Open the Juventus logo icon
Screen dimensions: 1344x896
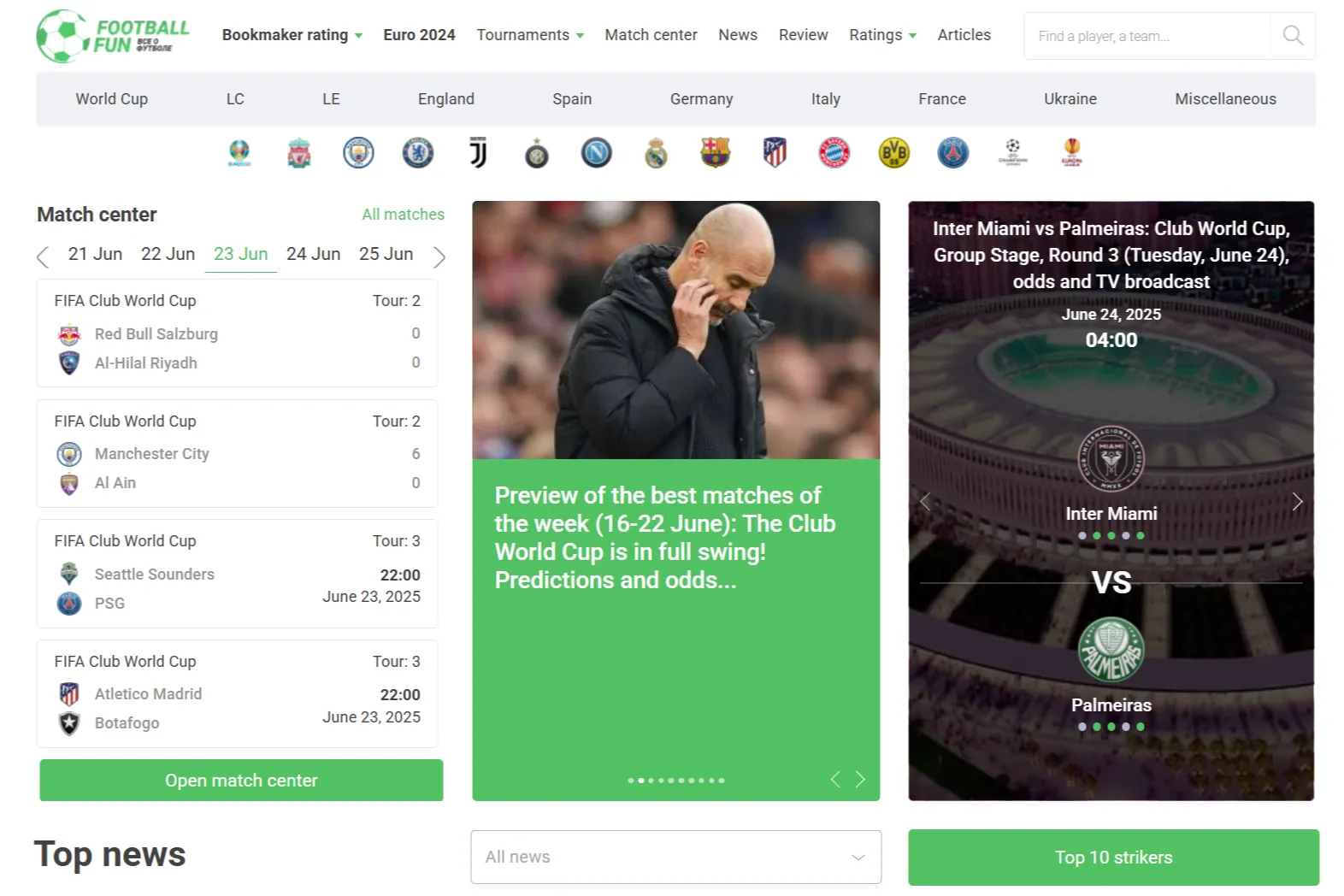coord(478,153)
